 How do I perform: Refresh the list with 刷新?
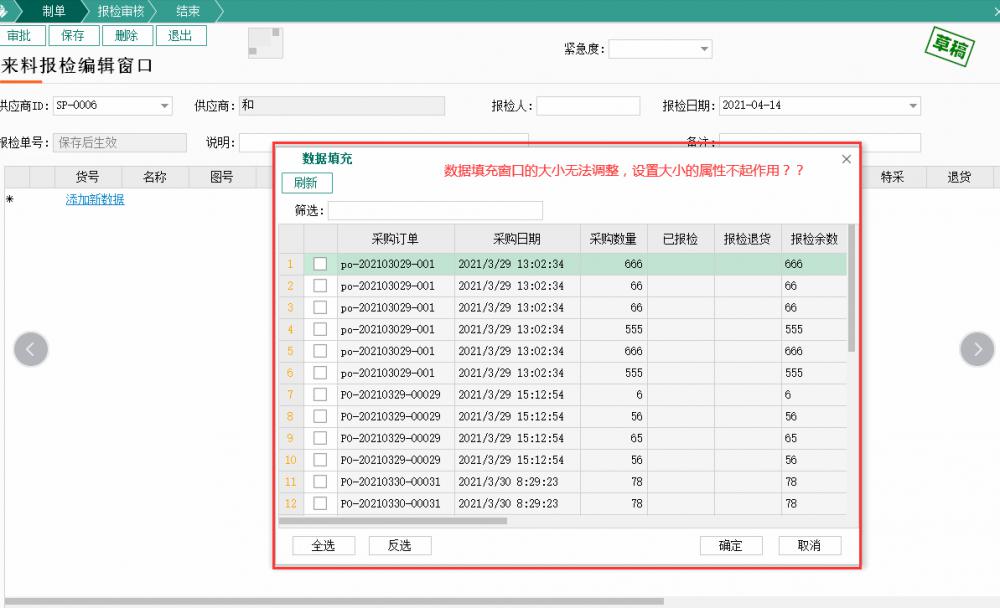point(307,183)
